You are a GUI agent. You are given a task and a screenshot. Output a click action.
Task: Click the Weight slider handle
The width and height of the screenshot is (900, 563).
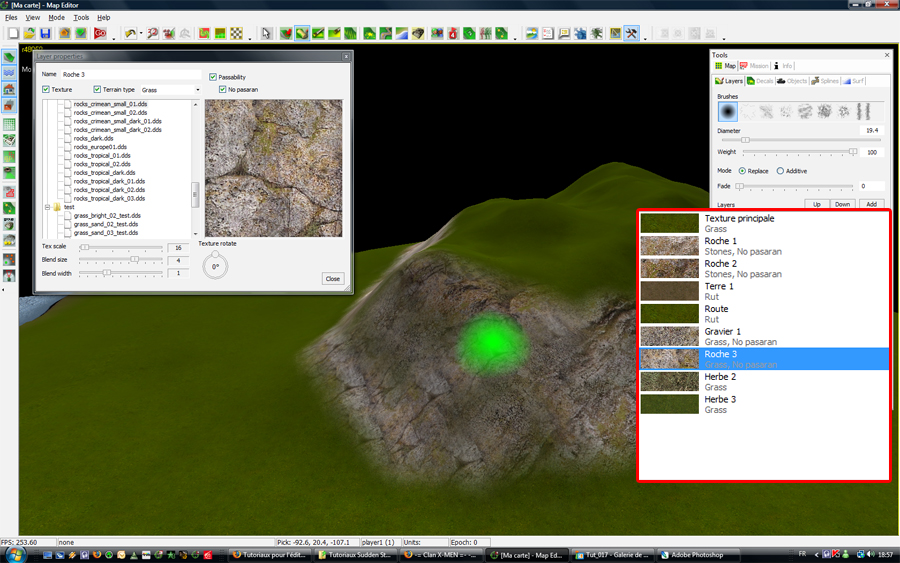(x=853, y=152)
